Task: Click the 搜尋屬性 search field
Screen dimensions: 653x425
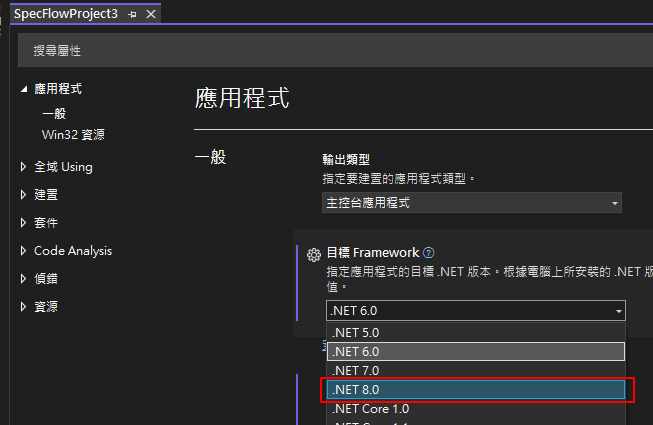Action: [x=335, y=51]
